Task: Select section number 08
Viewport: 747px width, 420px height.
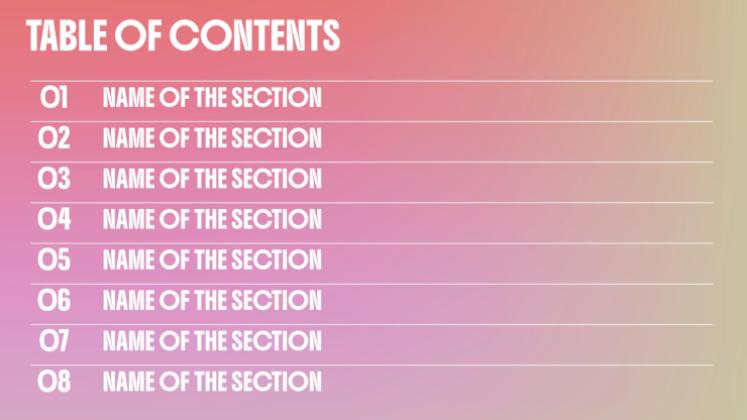Action: point(54,381)
